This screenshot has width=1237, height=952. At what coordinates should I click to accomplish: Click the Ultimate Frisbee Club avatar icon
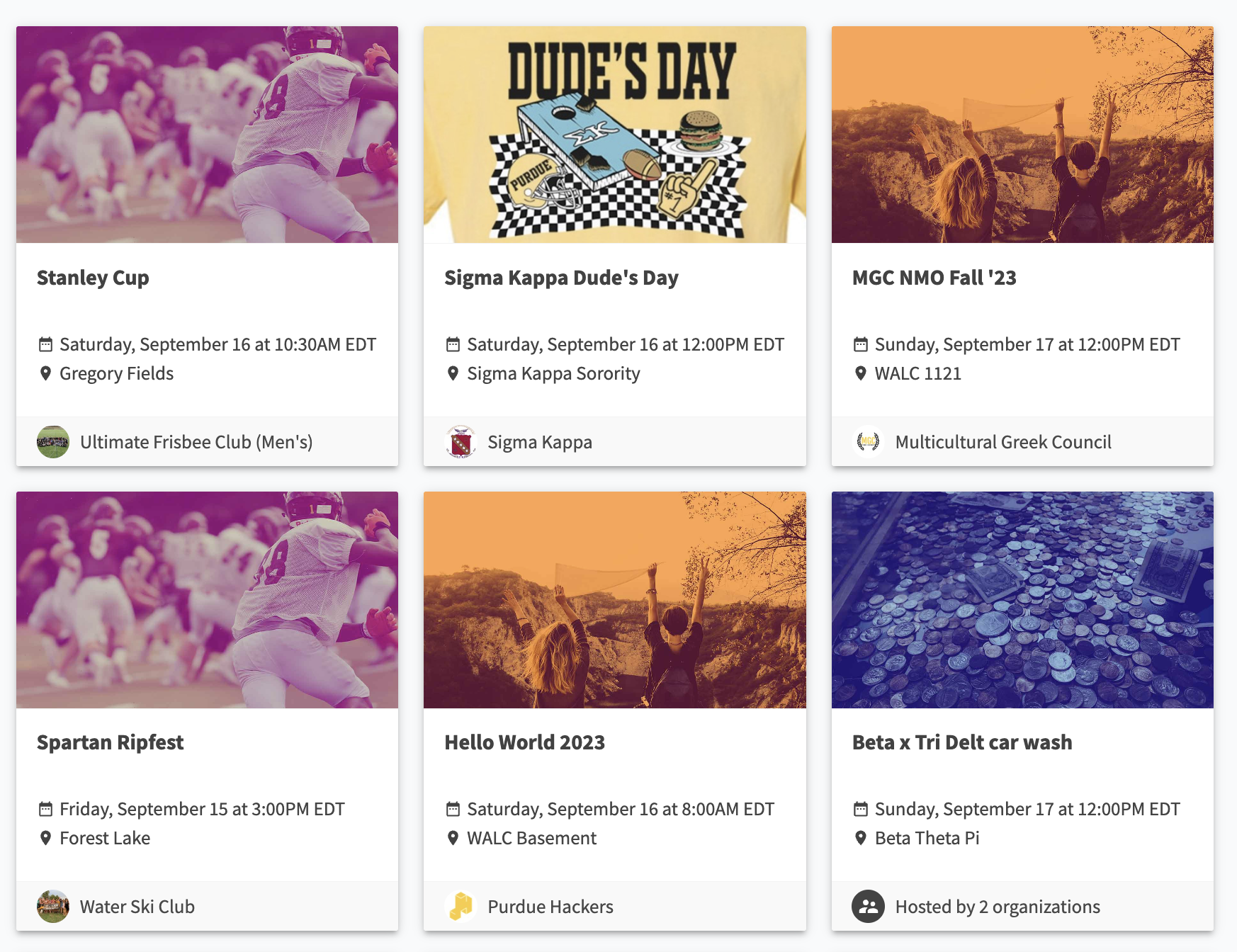click(53, 442)
